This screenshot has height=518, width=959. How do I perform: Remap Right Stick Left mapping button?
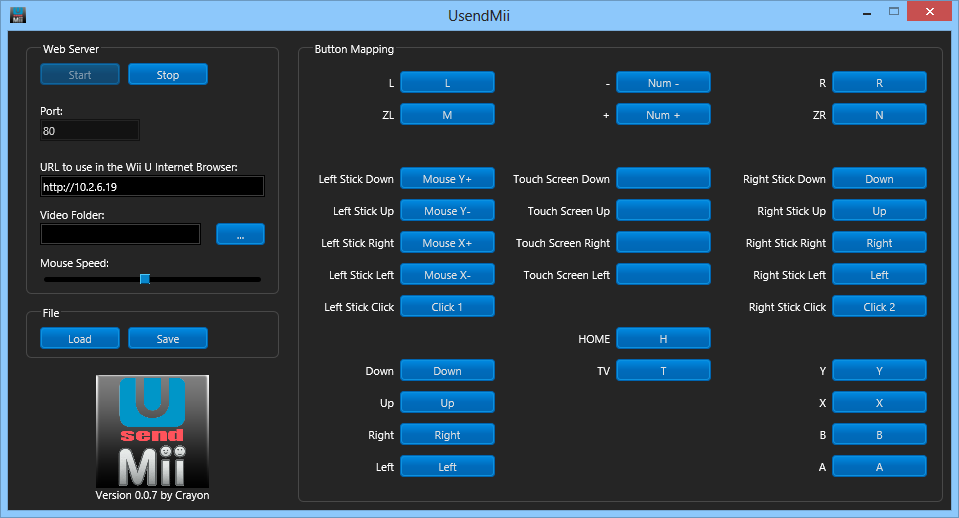879,275
